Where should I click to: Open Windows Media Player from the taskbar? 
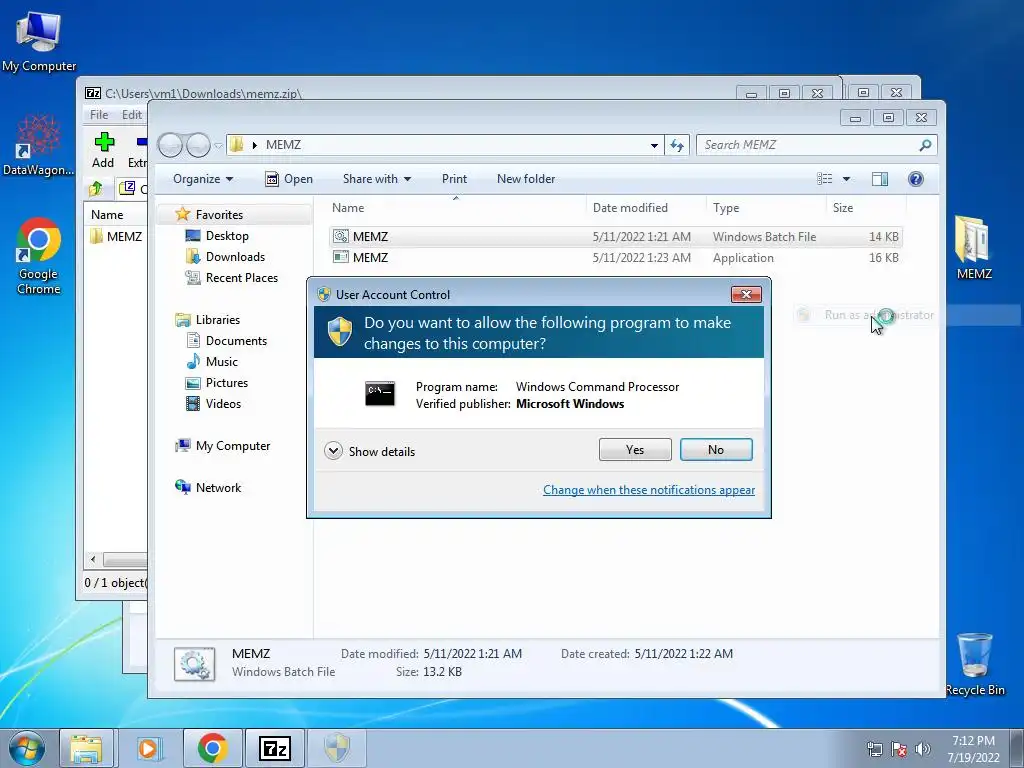(x=148, y=748)
